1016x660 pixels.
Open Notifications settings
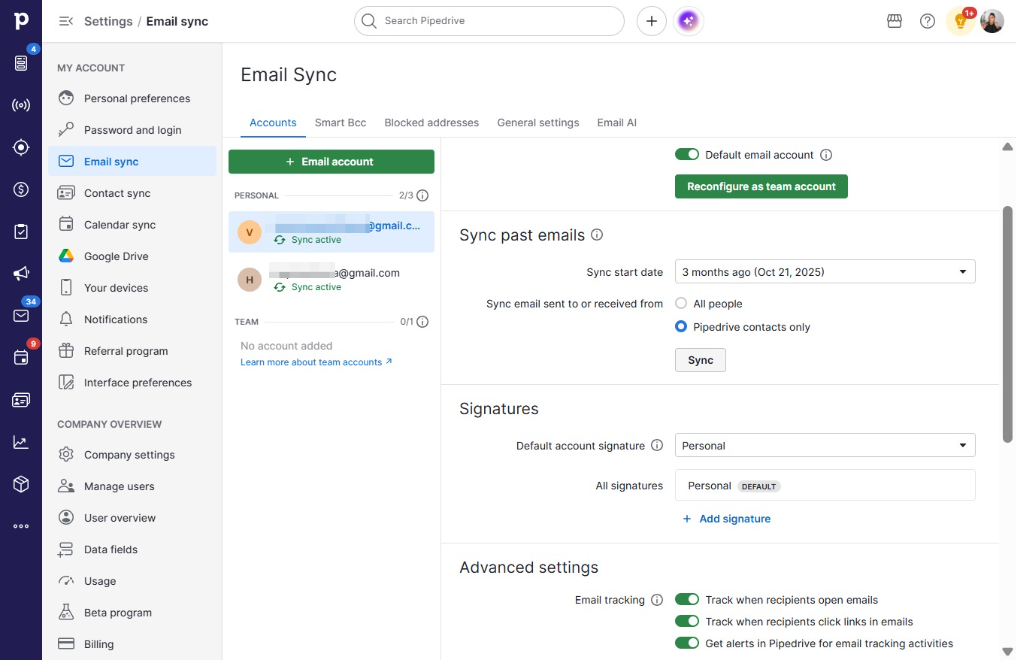point(132,319)
